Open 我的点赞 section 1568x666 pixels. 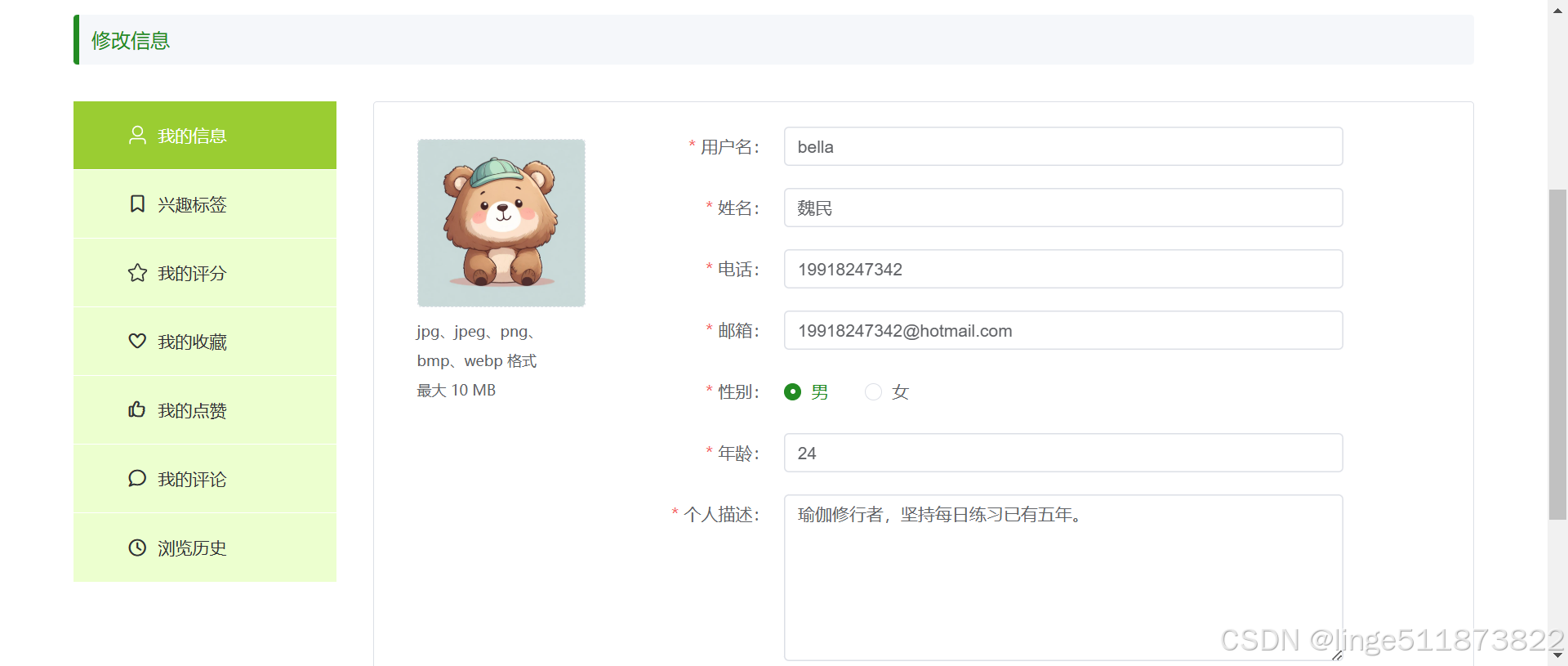click(x=205, y=409)
